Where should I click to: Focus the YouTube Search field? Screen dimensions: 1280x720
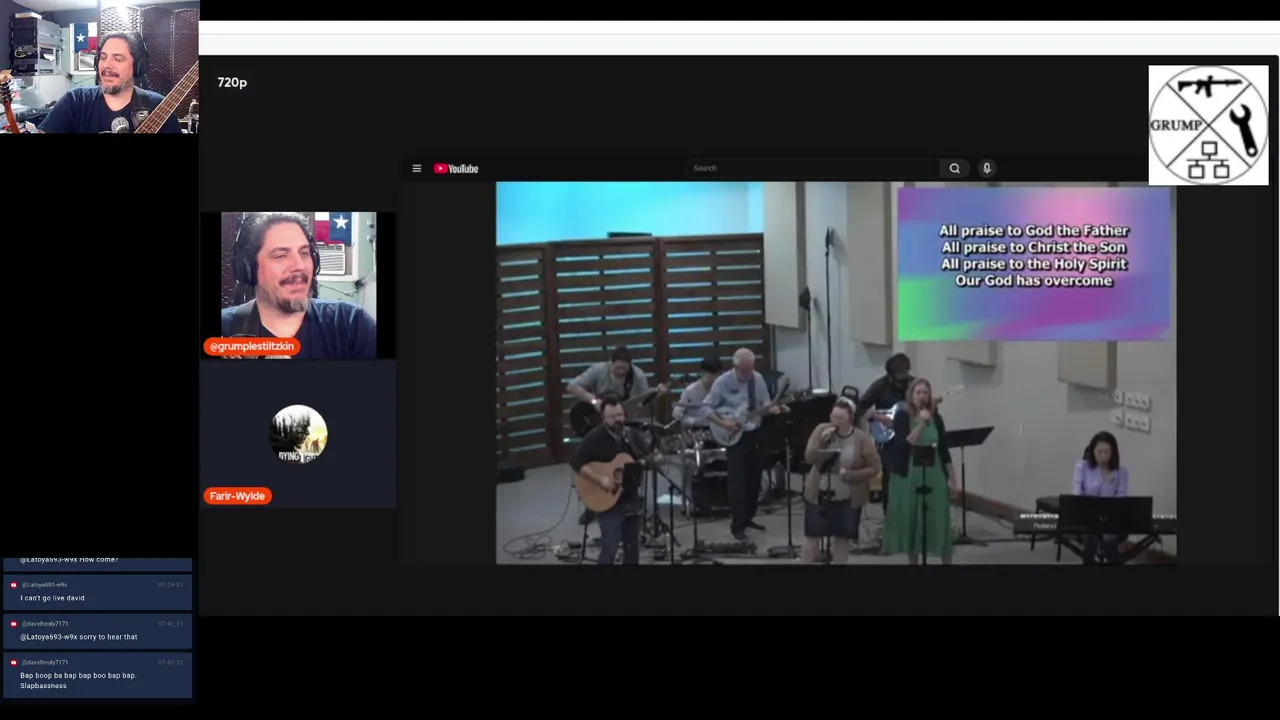point(812,168)
